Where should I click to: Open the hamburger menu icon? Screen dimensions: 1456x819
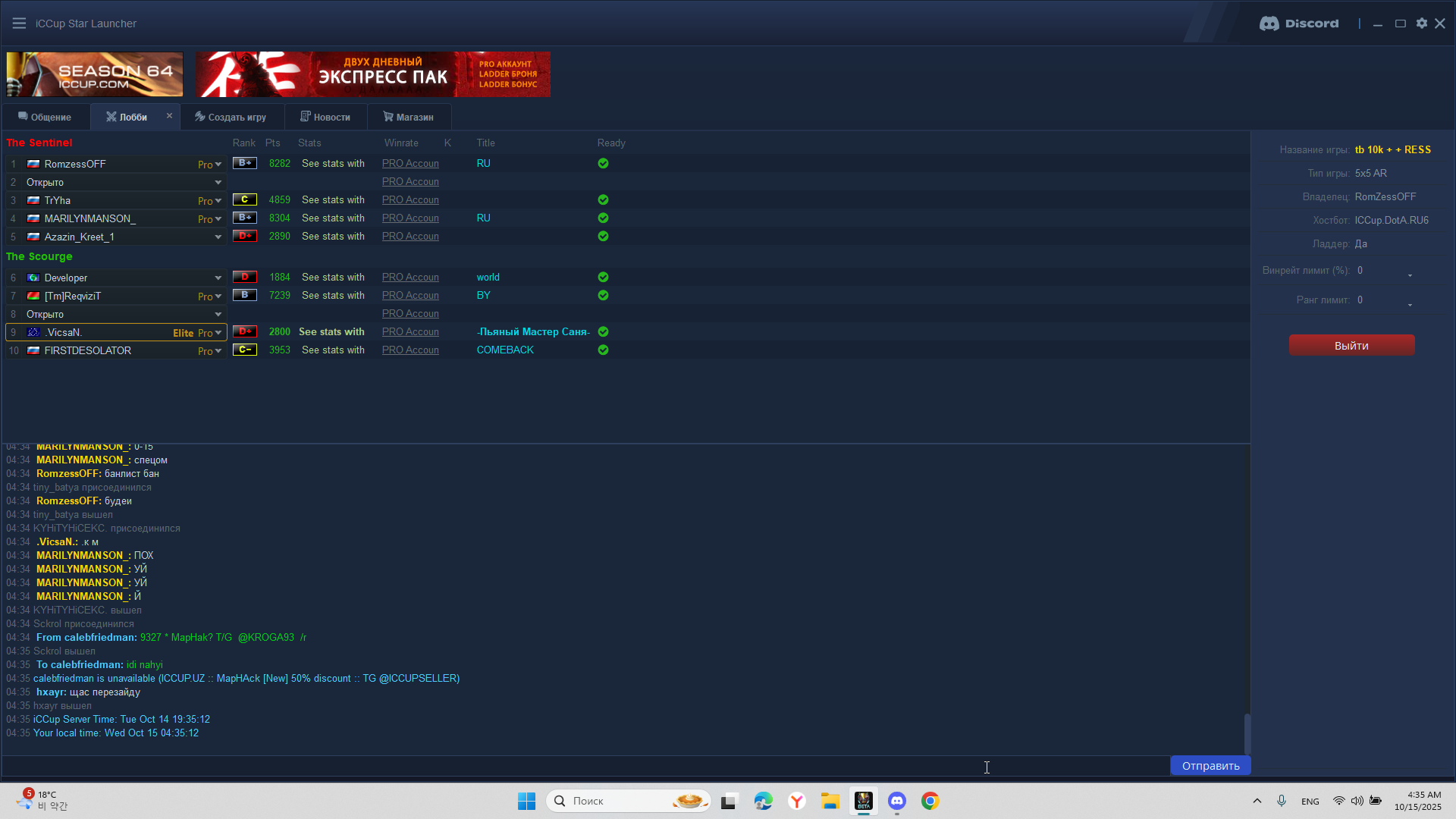click(19, 24)
